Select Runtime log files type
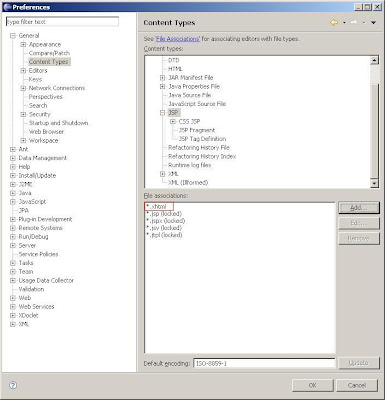Viewport: 385px width, 400px height. (190, 165)
